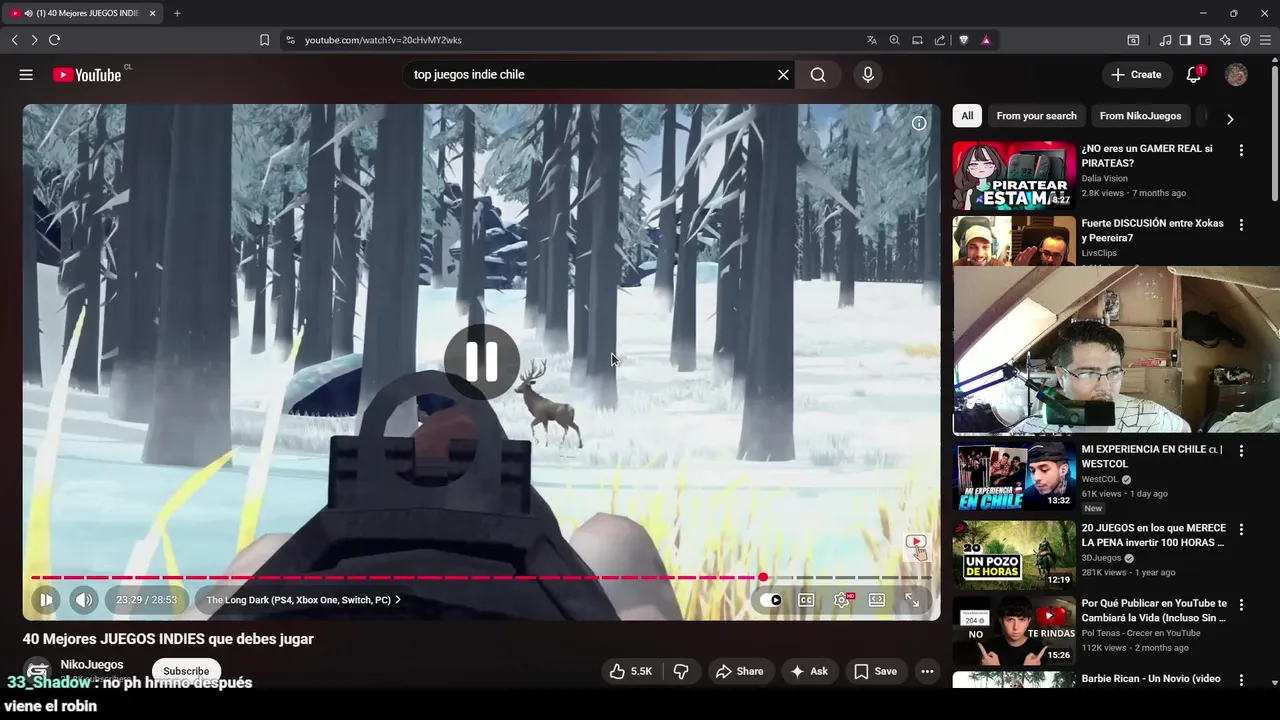The height and width of the screenshot is (720, 1280).
Task: Enter fullscreen mode
Action: point(912,600)
